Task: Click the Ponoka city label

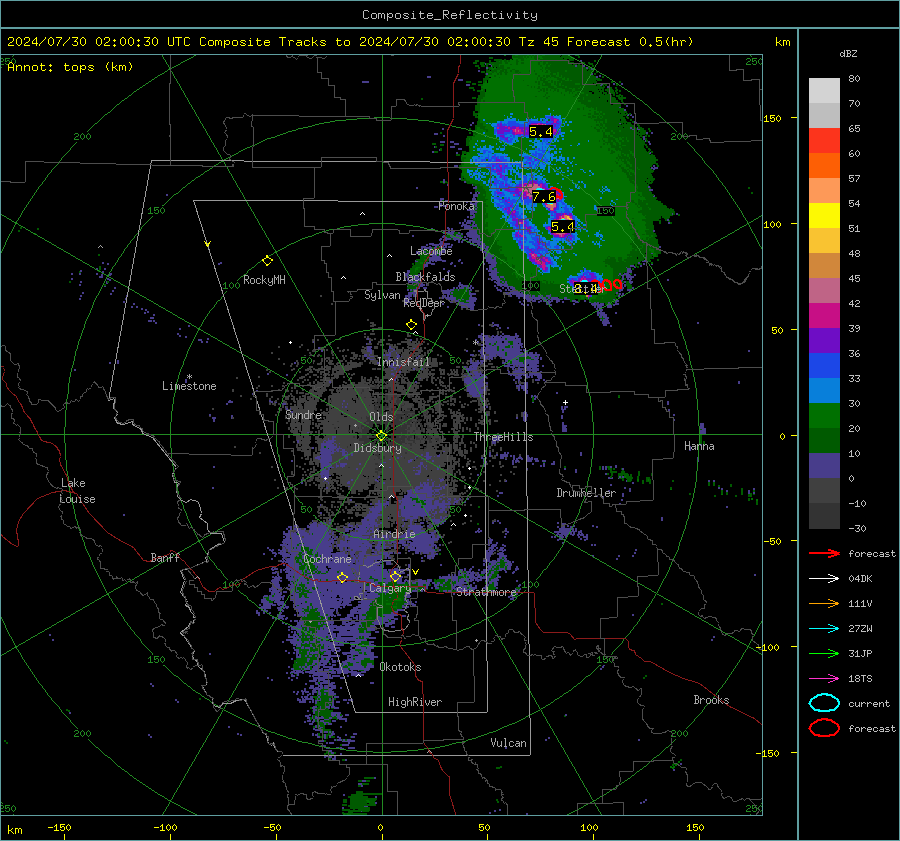Action: 456,206
